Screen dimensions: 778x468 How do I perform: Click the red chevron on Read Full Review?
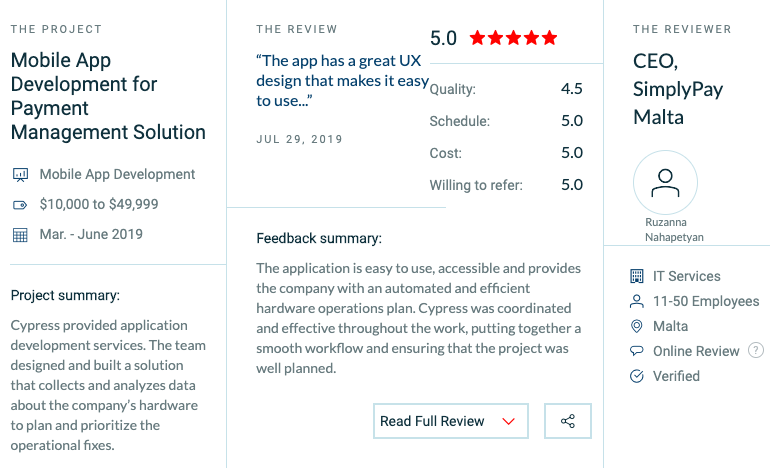point(508,421)
